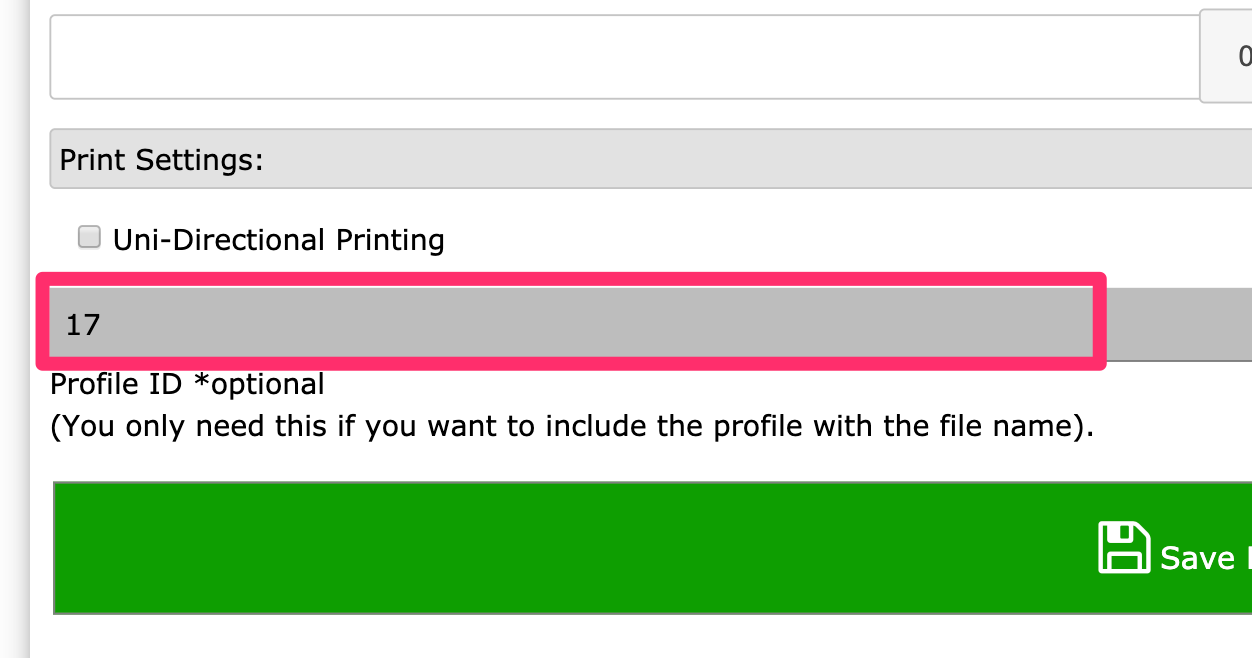Image resolution: width=1252 pixels, height=658 pixels.
Task: Click the words "Print Settings:" in the gray bar
Action: point(162,160)
